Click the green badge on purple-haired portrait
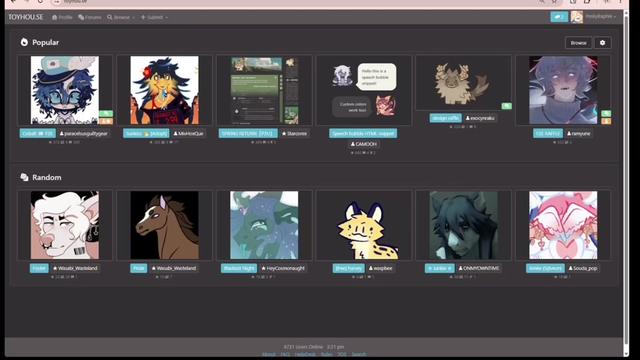This screenshot has width=640, height=360. pyautogui.click(x=606, y=113)
